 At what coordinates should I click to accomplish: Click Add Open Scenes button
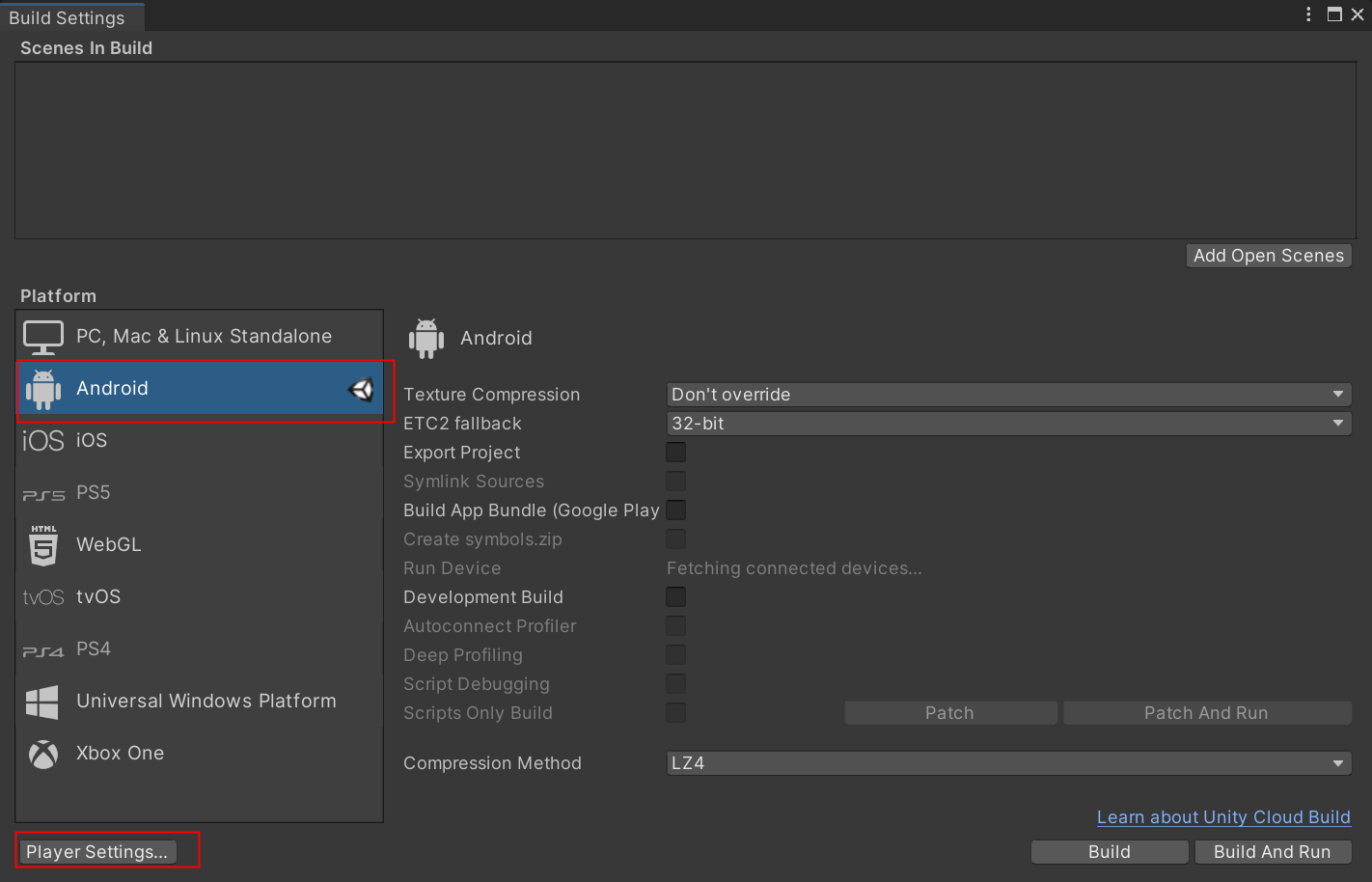(x=1269, y=256)
